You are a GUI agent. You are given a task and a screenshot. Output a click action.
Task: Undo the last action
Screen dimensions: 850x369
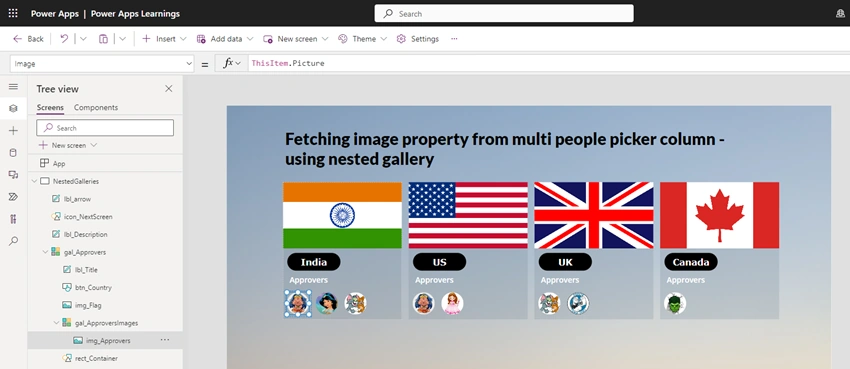click(64, 39)
